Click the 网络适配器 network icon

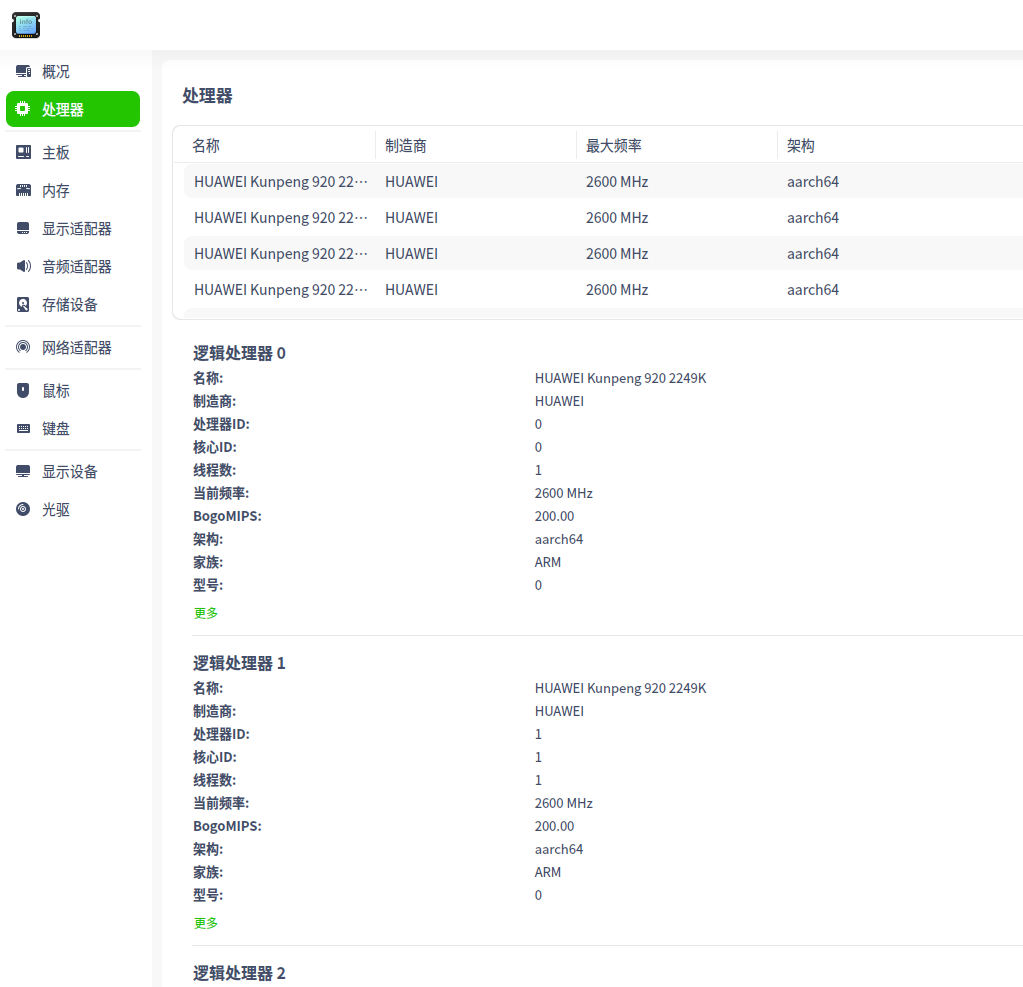[23, 347]
